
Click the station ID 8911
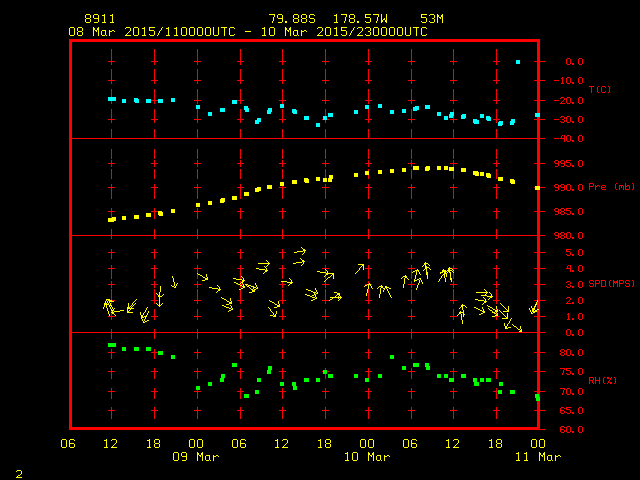[x=100, y=19]
